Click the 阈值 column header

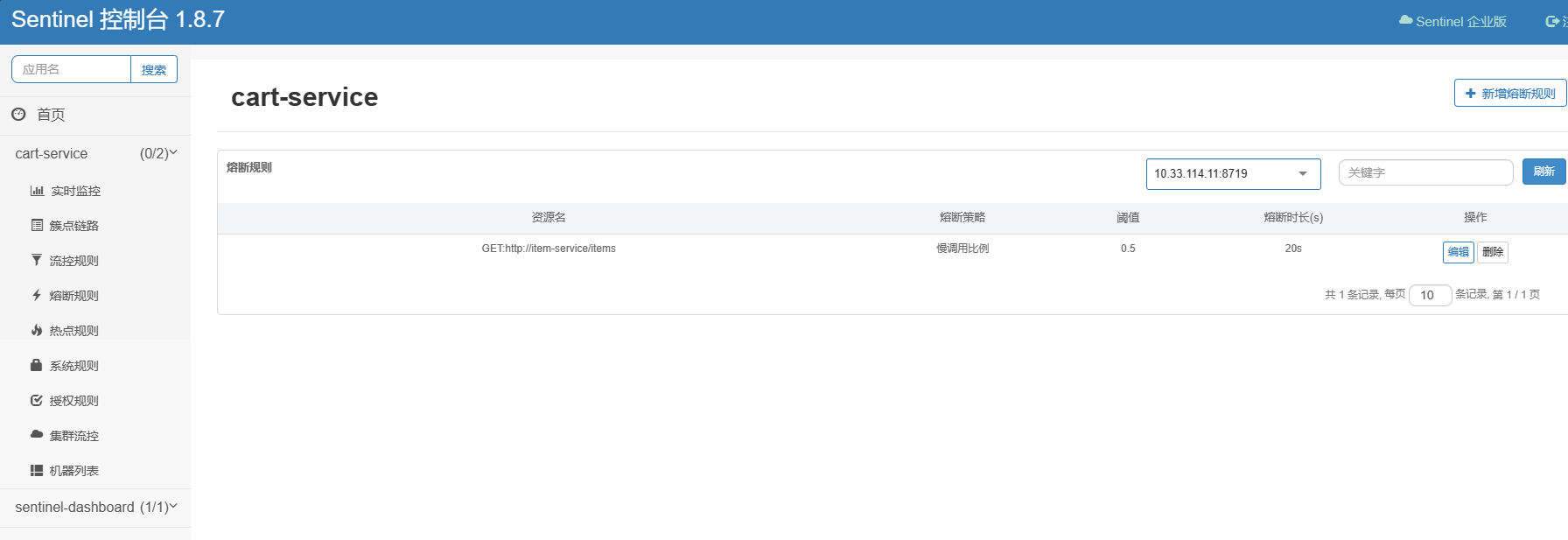1128,217
